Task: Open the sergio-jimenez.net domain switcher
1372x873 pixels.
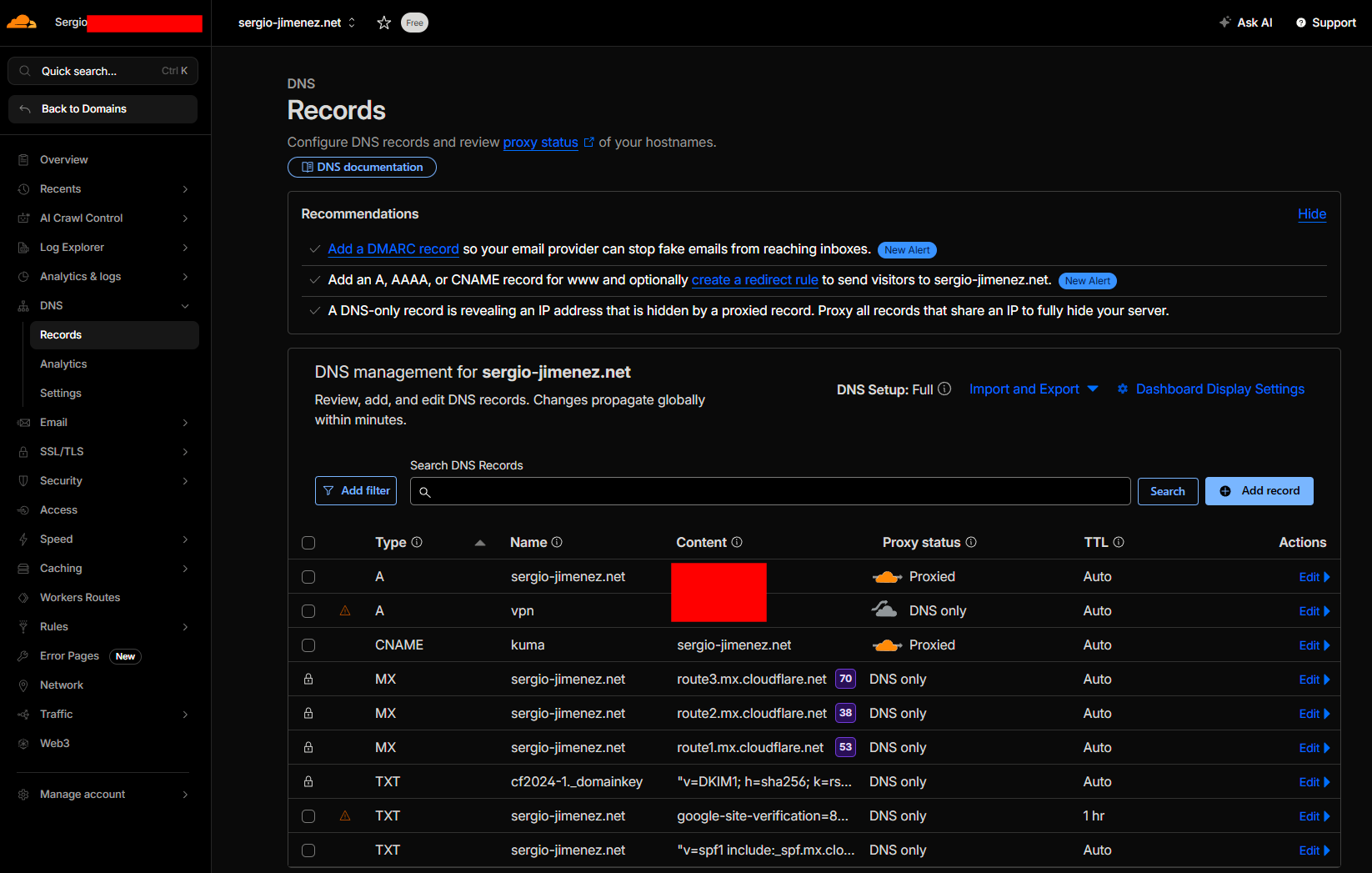Action: [297, 23]
